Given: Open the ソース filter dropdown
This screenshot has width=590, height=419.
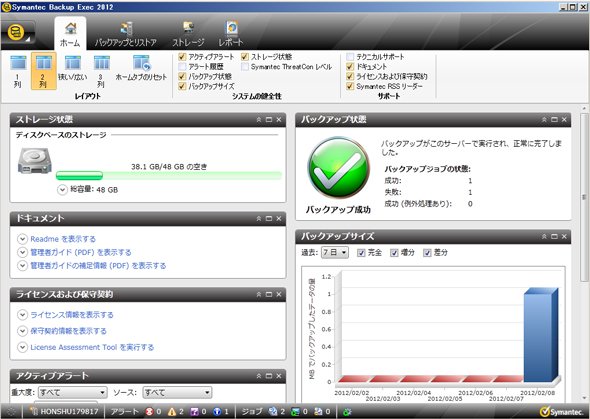Looking at the screenshot, I should [x=177, y=393].
